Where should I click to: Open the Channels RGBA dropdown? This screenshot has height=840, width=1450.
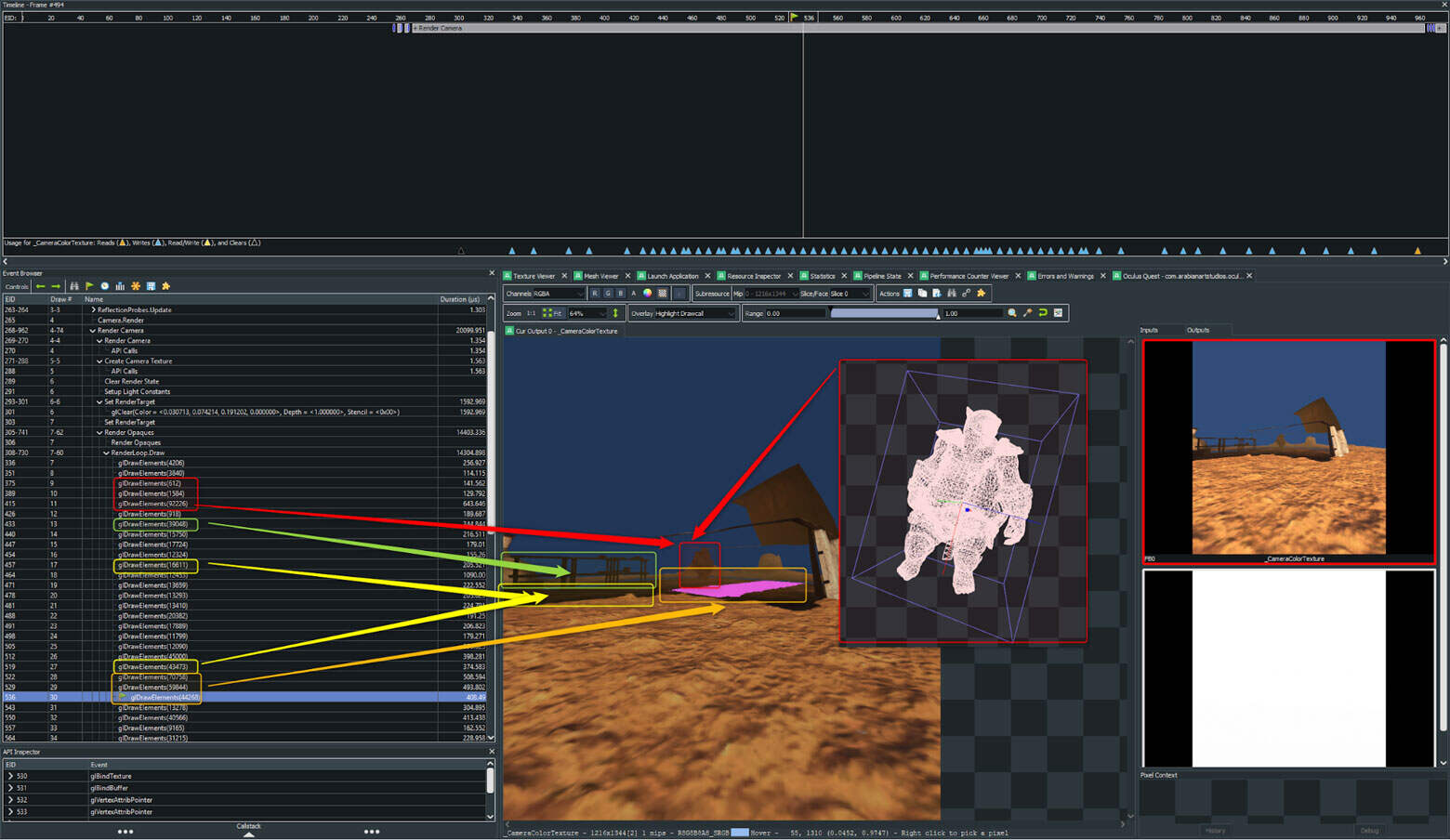(x=545, y=294)
